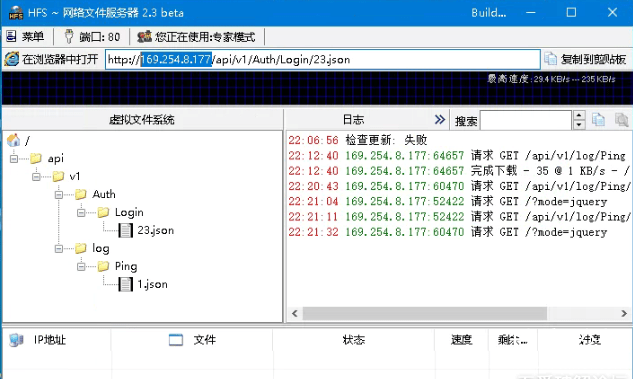The height and width of the screenshot is (379, 633).
Task: Click log entry 22:12:40 完成下载
Action: tap(459, 171)
